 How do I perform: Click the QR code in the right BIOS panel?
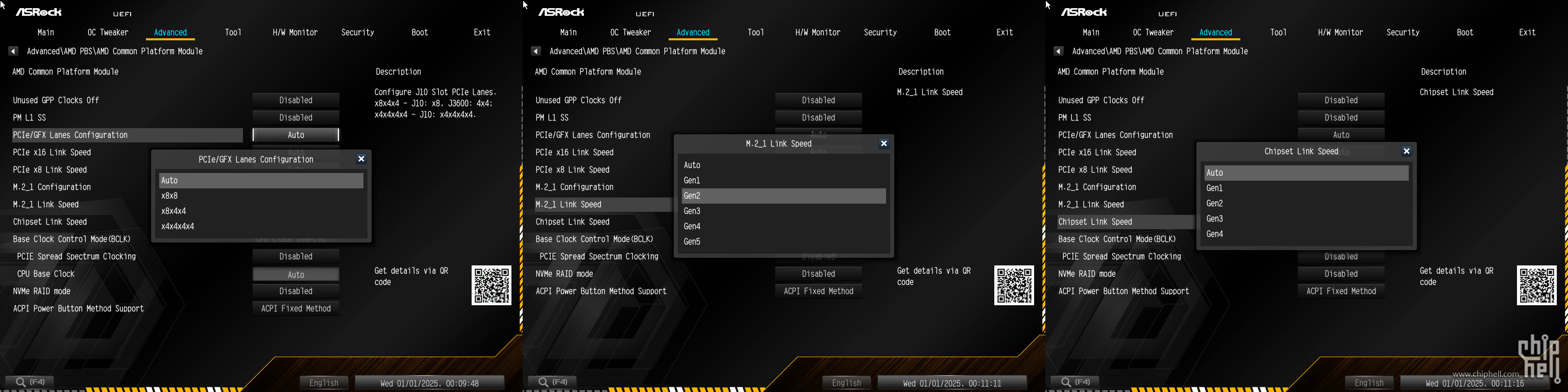pos(1537,285)
